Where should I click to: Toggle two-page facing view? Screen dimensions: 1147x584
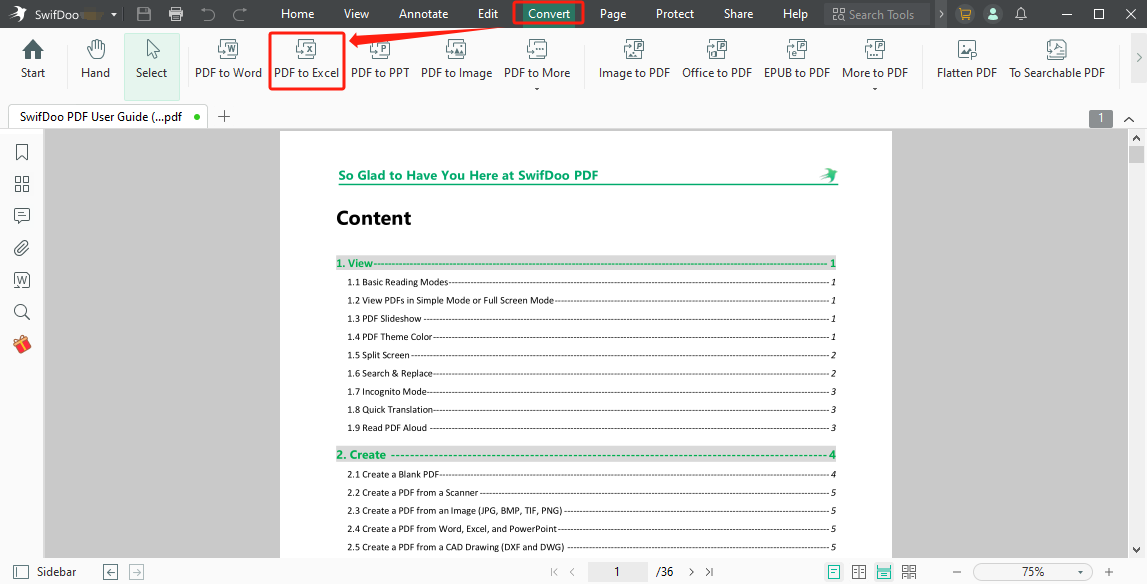[x=858, y=571]
